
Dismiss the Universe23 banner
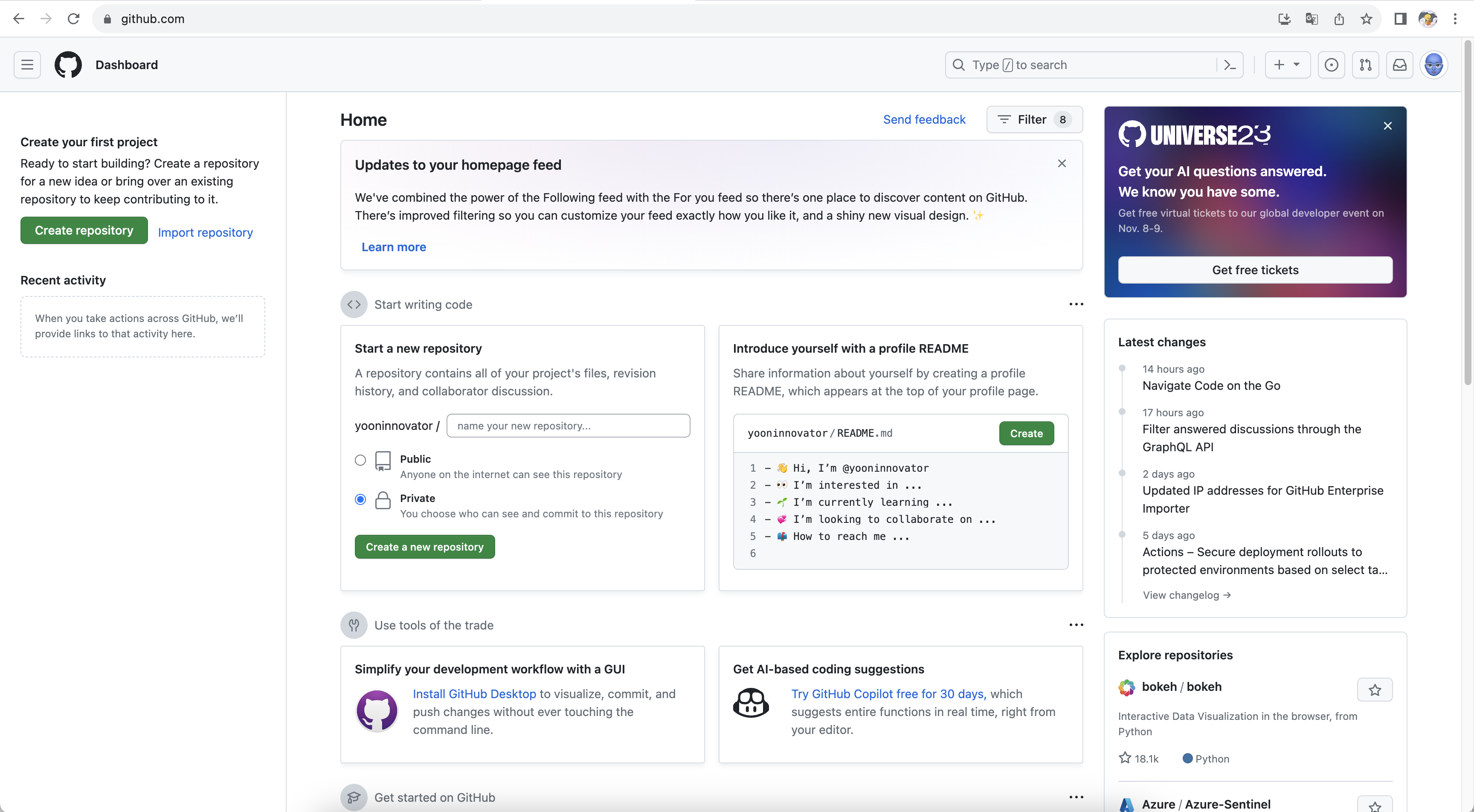pyautogui.click(x=1387, y=126)
